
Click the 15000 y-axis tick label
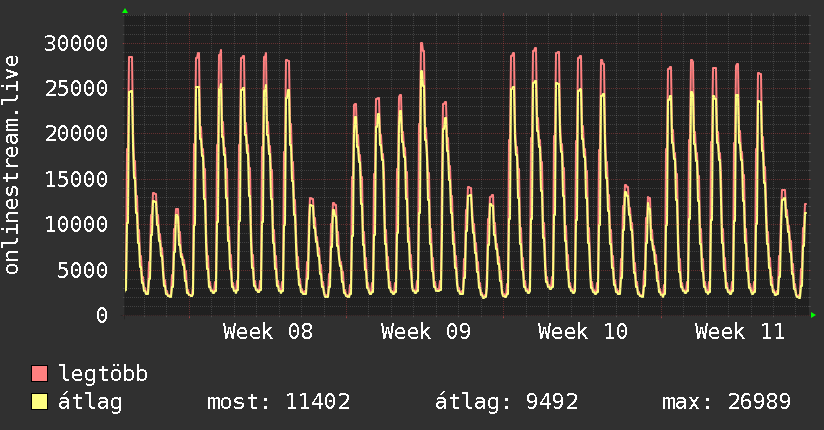[78, 179]
